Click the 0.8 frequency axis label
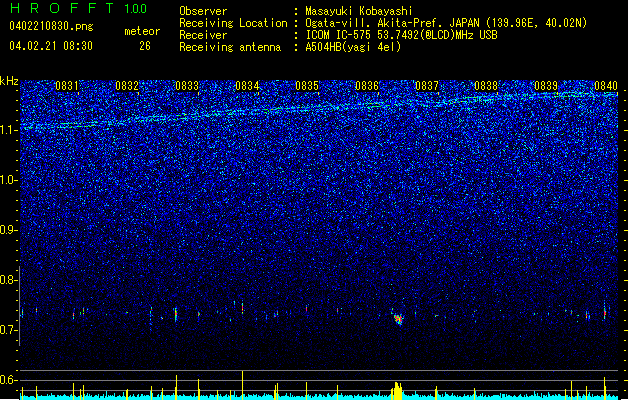This screenshot has height=400, width=629. 8,280
